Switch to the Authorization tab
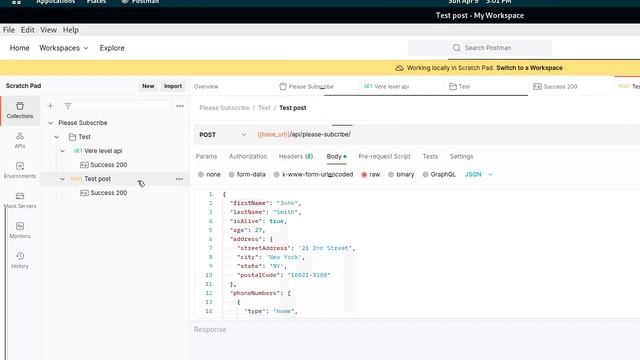The image size is (640, 360). click(248, 156)
